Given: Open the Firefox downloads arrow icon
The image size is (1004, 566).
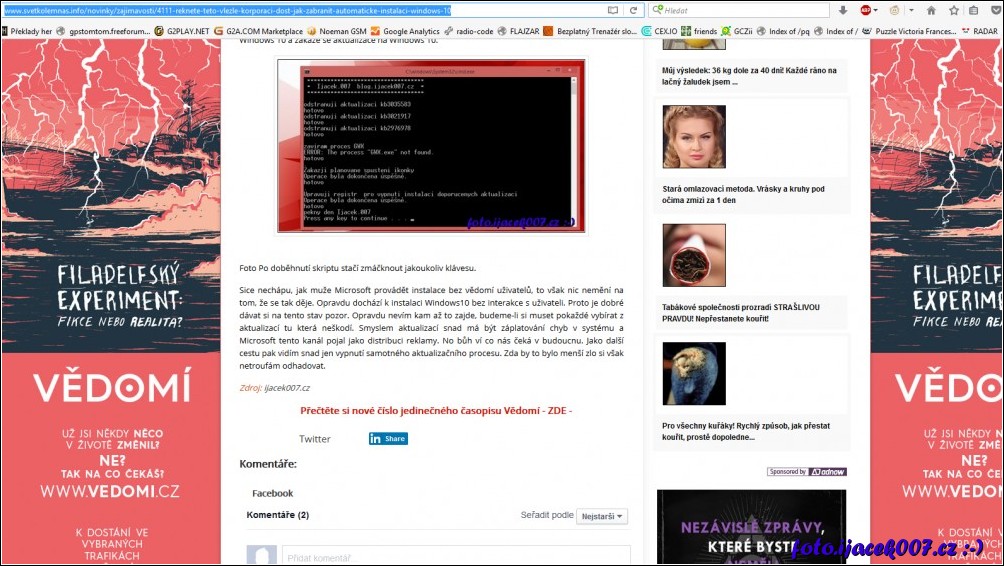Looking at the screenshot, I should (843, 10).
